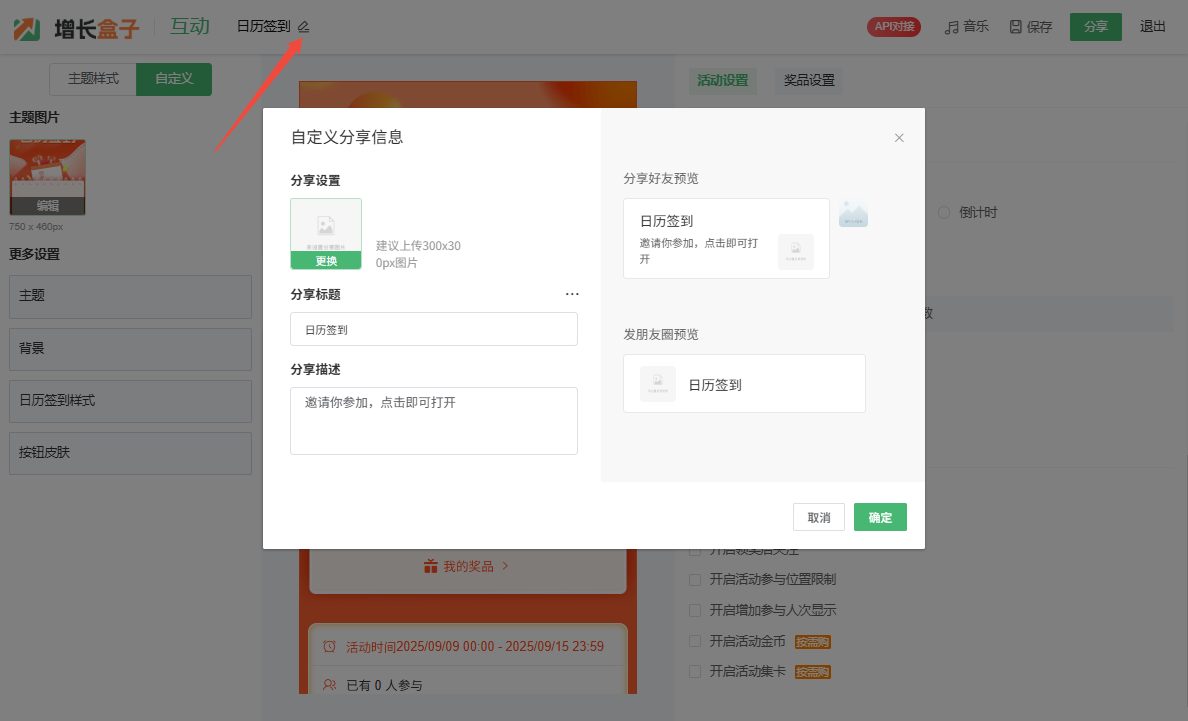This screenshot has height=721, width=1188.
Task: Click the 保存 save disk icon
Action: (x=1016, y=27)
